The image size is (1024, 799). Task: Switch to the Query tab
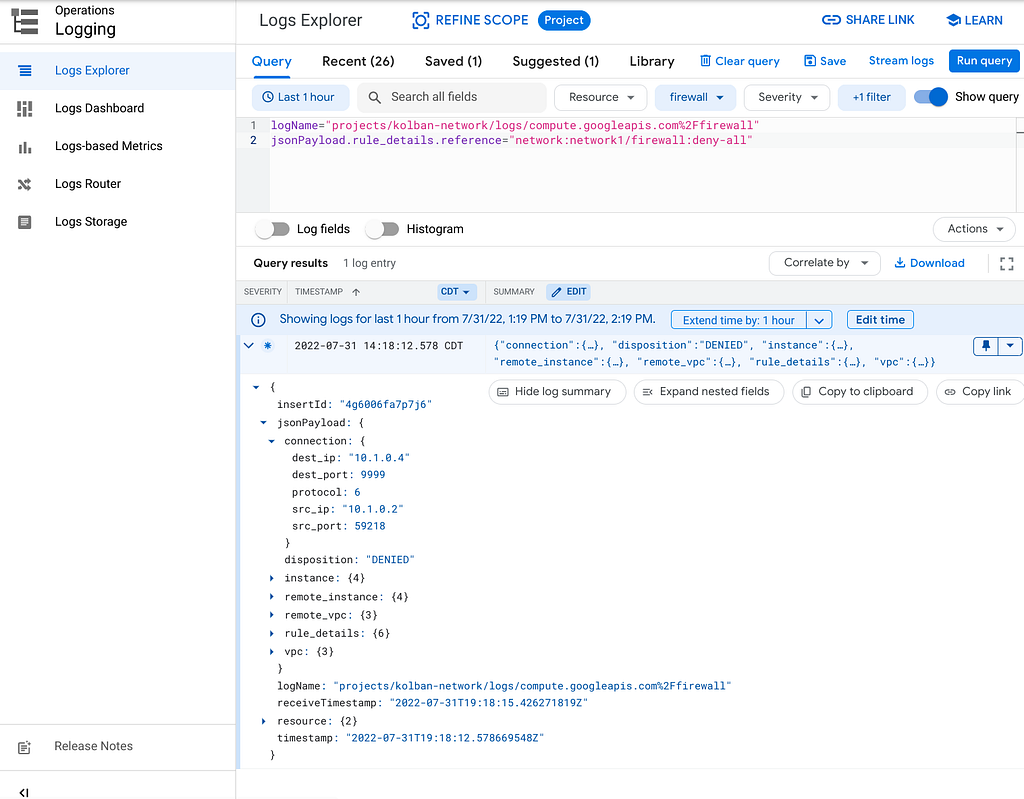point(272,61)
